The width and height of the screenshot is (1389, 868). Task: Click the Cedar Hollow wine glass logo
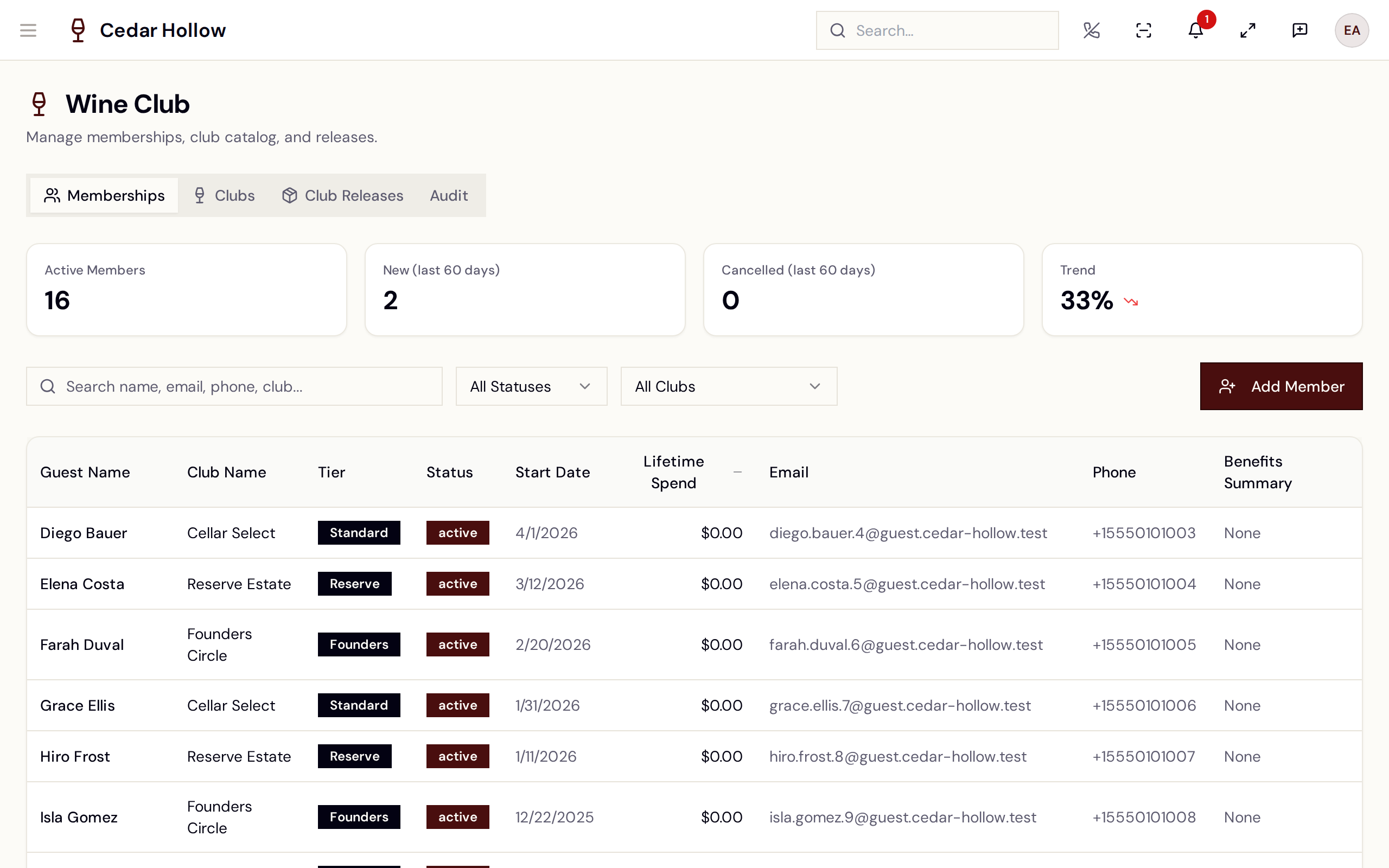tap(78, 30)
